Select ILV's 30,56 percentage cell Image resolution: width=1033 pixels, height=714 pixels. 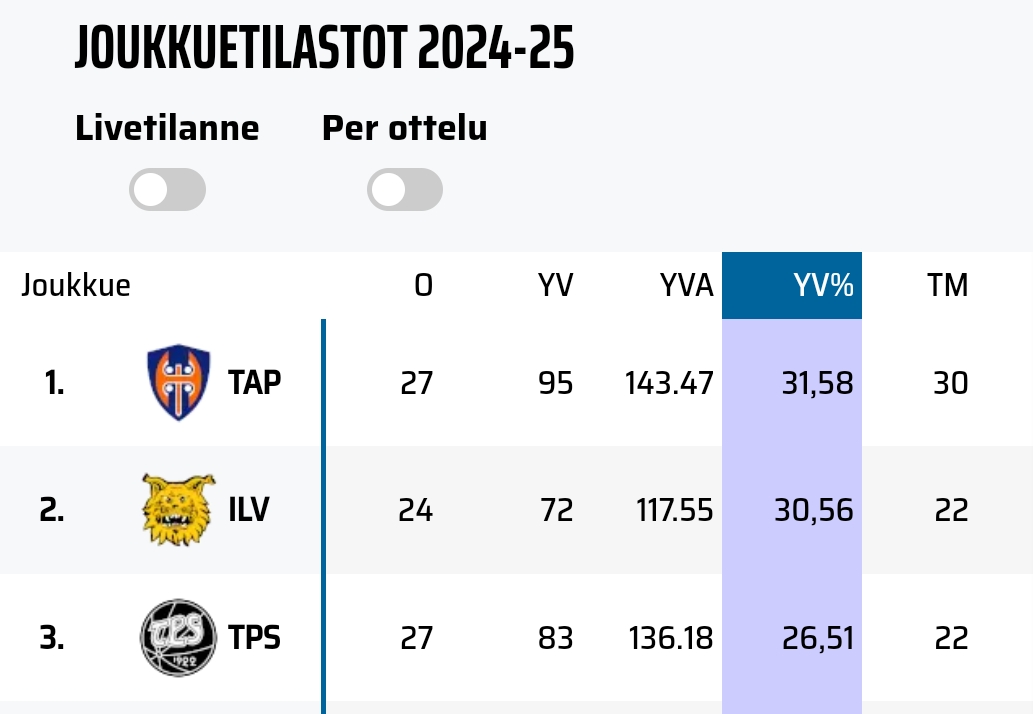click(x=813, y=511)
